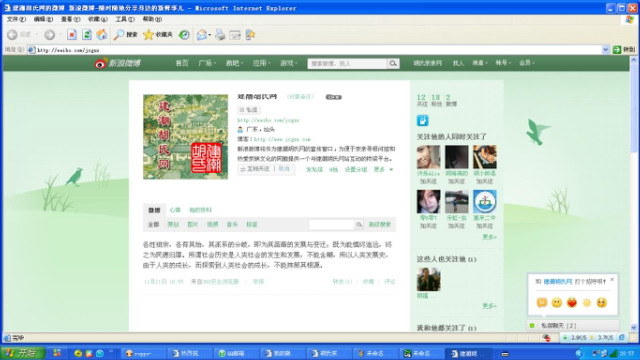Go to the Home page icon
The height and width of the screenshot is (360, 640).
(x=102, y=35)
